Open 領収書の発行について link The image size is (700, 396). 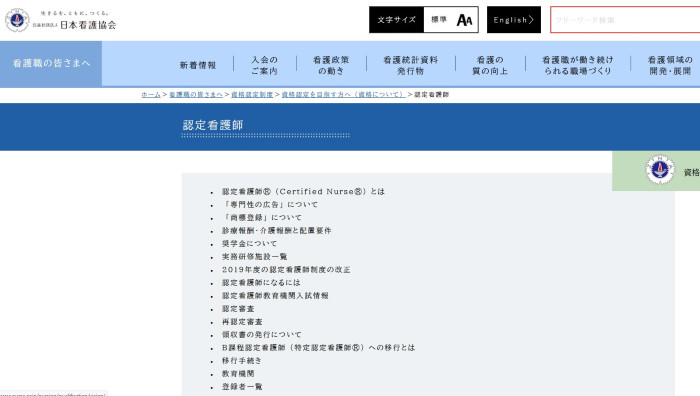point(262,334)
